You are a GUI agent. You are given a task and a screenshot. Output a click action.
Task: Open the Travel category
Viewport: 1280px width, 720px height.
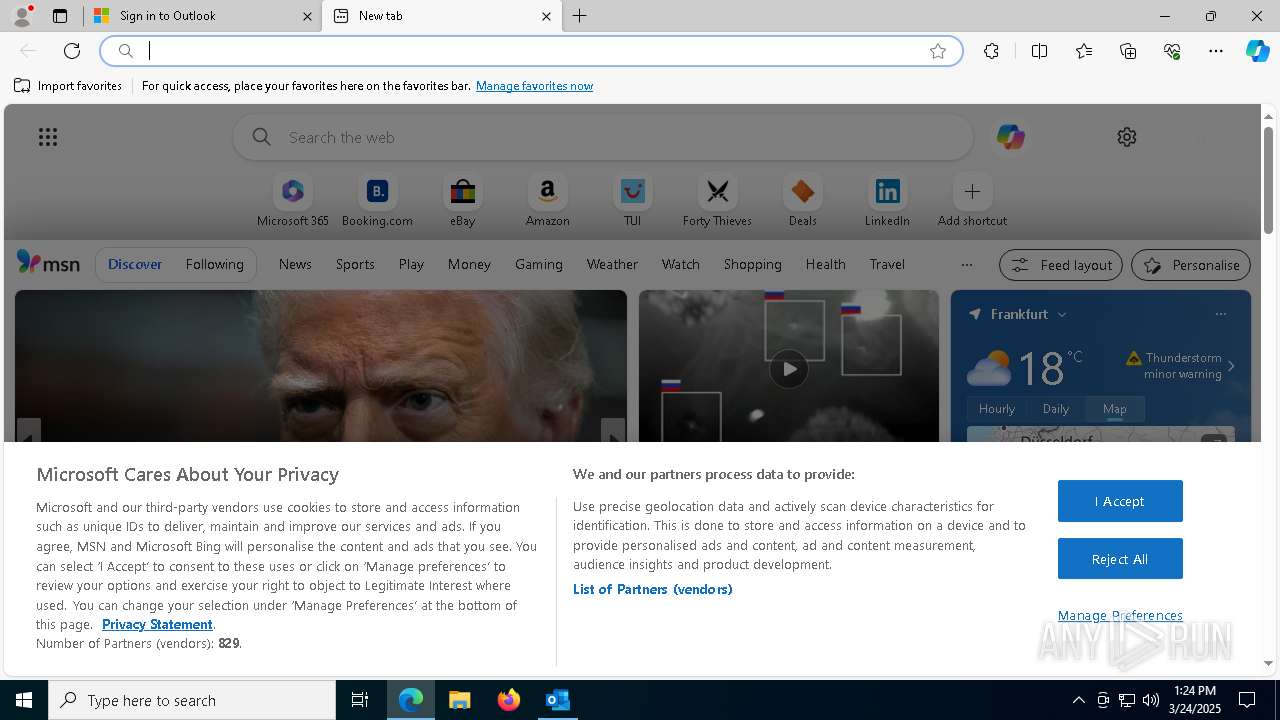click(887, 264)
